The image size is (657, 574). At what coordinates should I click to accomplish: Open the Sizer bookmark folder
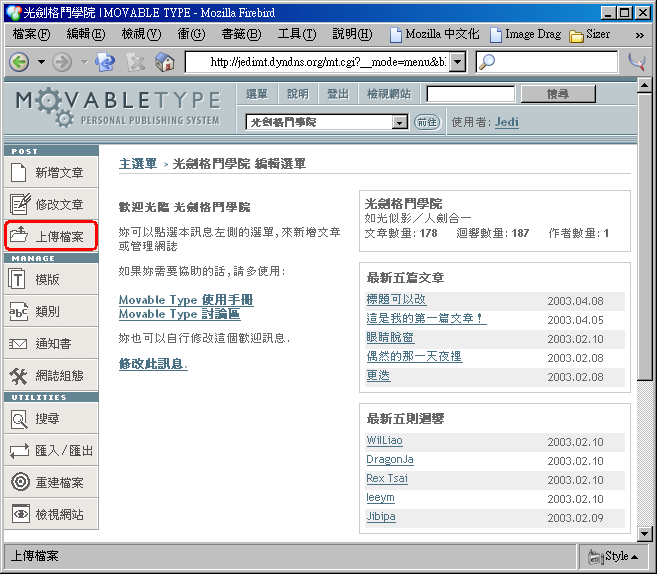590,34
